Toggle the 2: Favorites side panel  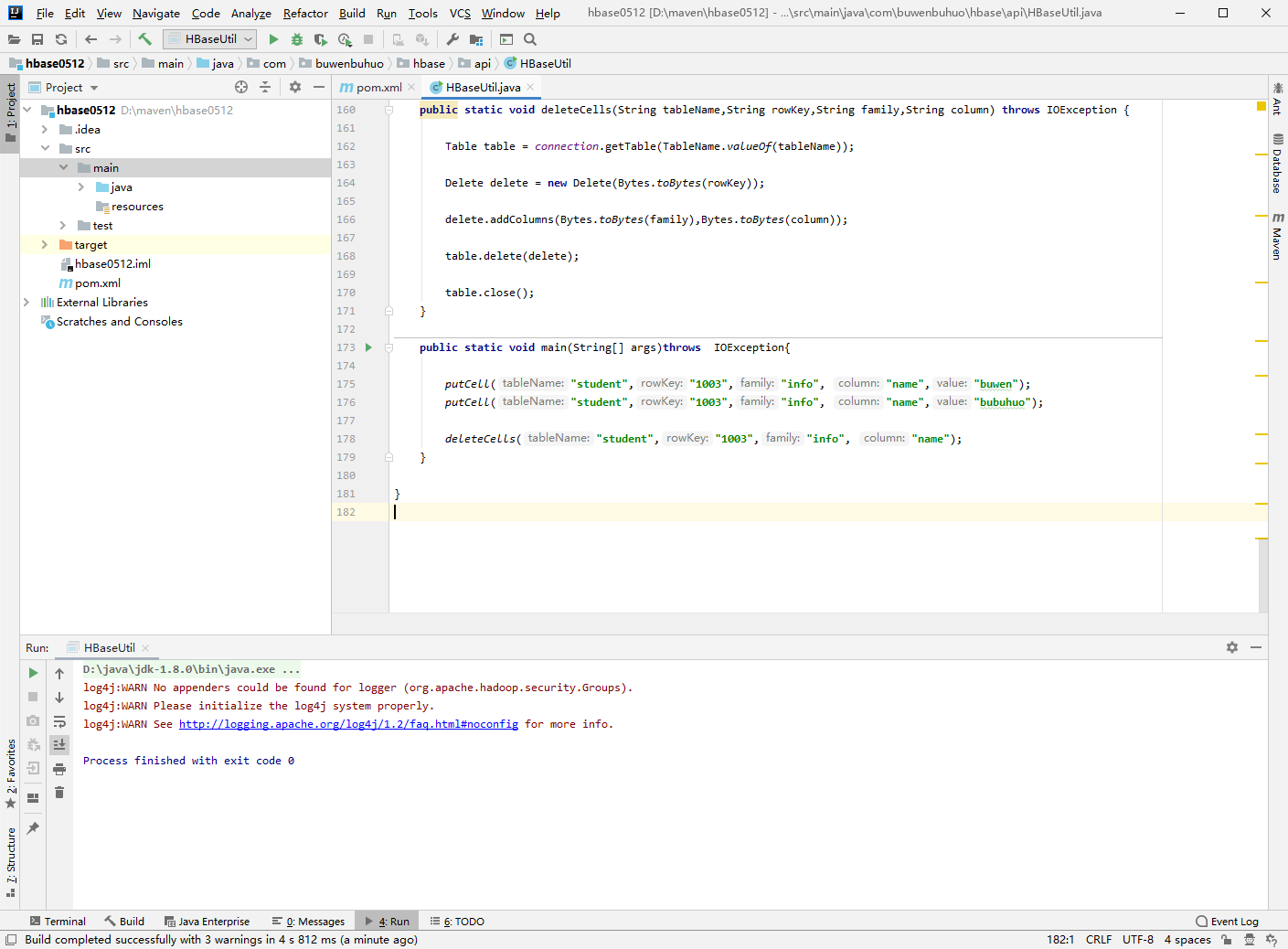(10, 773)
